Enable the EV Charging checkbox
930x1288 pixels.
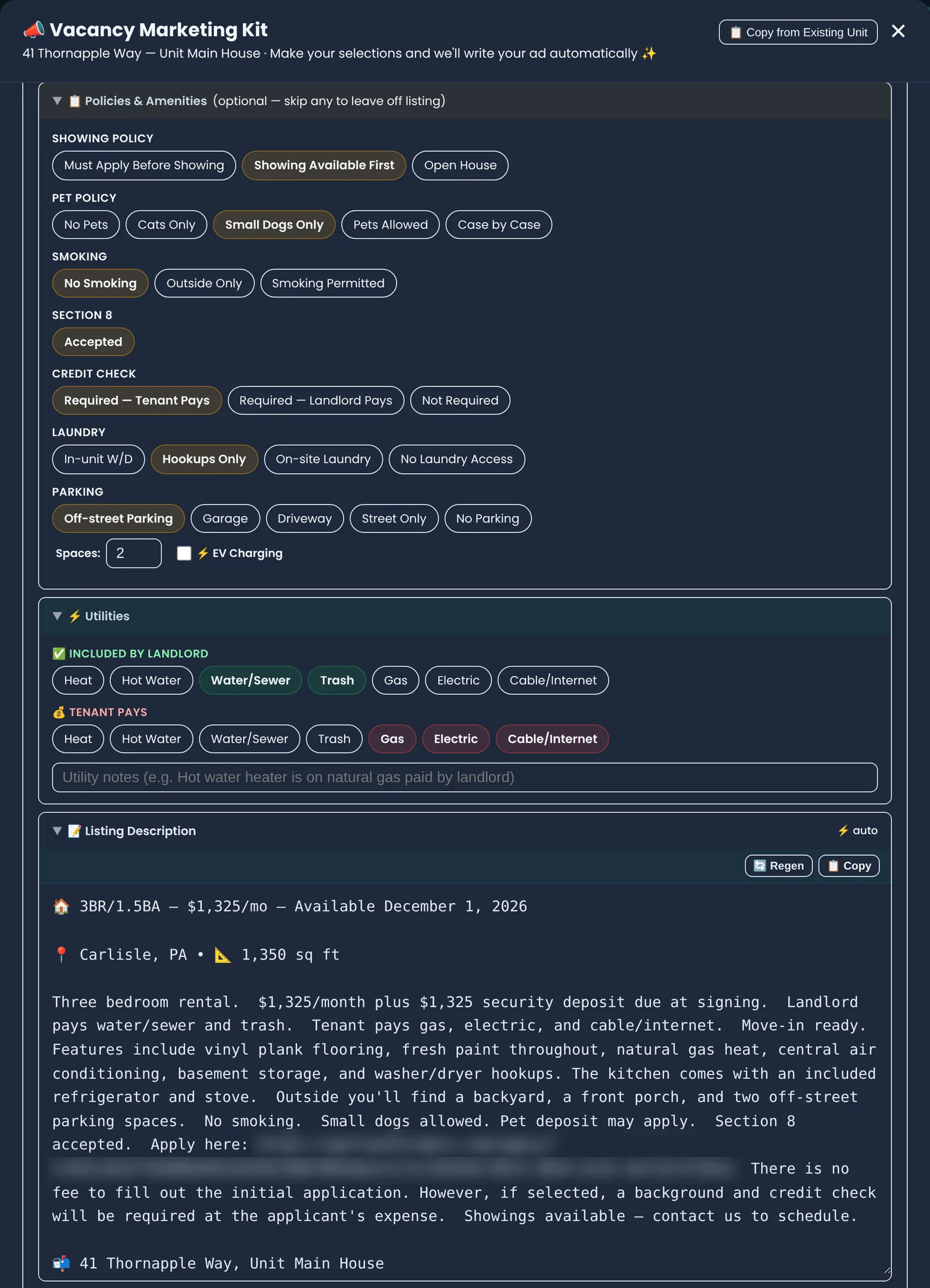click(184, 553)
